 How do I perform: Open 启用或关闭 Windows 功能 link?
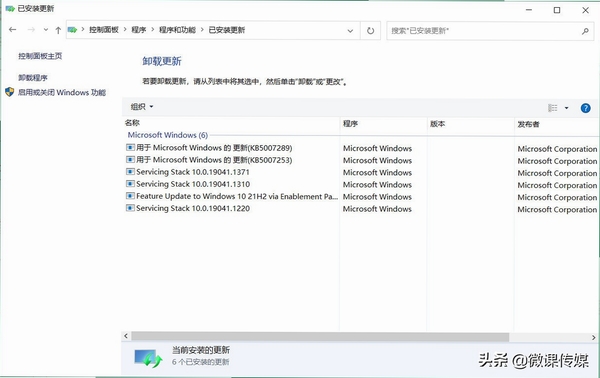point(62,93)
